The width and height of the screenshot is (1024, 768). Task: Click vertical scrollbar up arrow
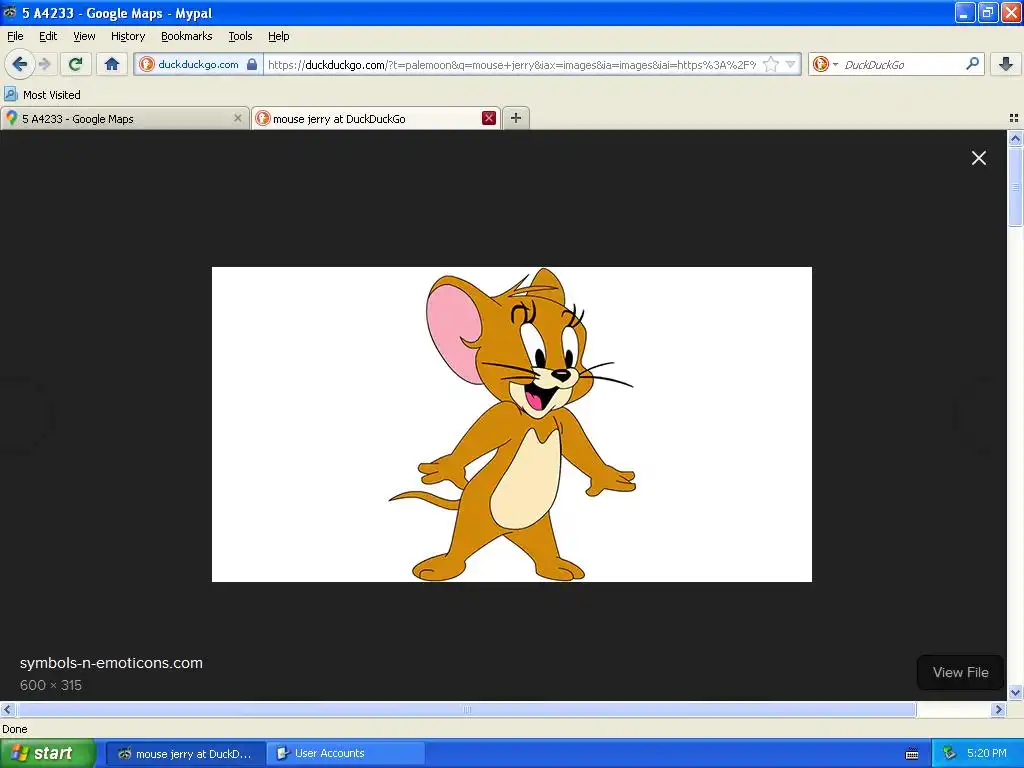[1015, 138]
